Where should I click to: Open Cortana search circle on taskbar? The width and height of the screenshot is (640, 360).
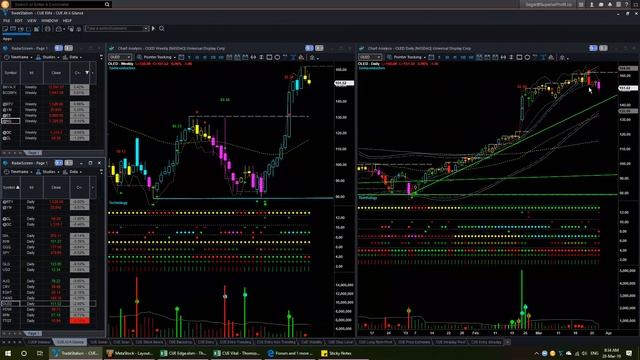click(x=24, y=353)
